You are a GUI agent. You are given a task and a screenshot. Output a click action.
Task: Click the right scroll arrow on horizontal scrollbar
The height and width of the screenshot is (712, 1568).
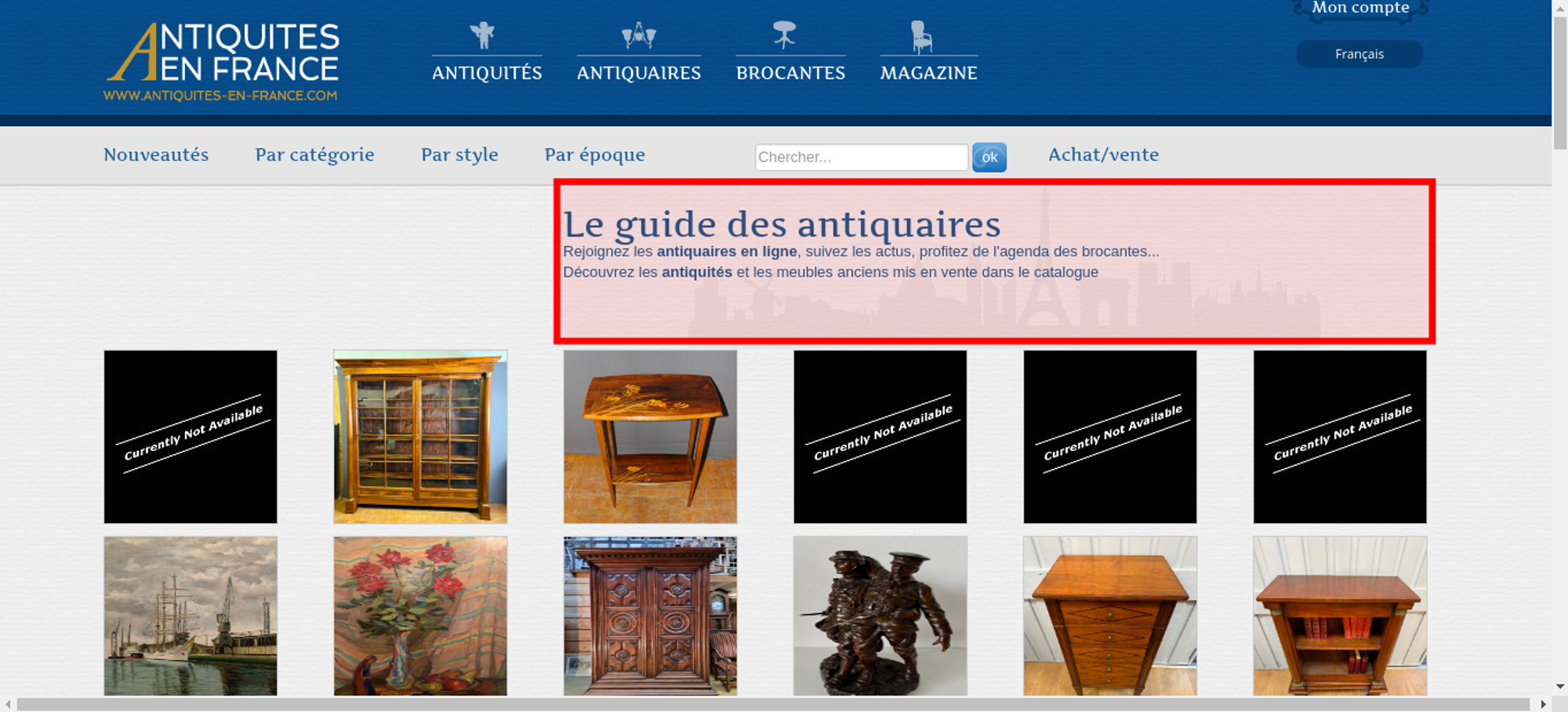tap(1543, 704)
